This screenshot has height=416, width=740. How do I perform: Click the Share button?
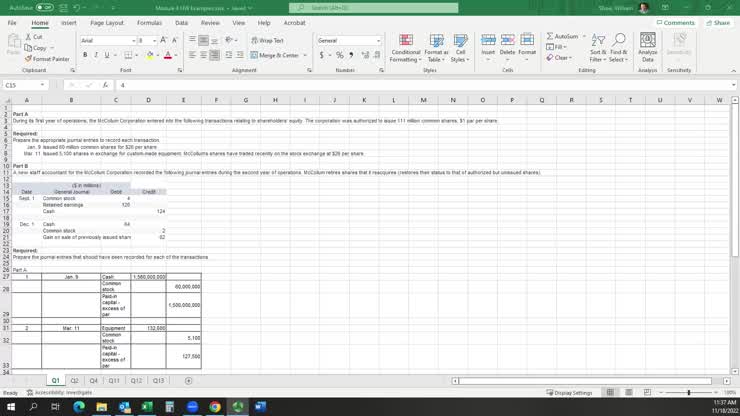(718, 23)
